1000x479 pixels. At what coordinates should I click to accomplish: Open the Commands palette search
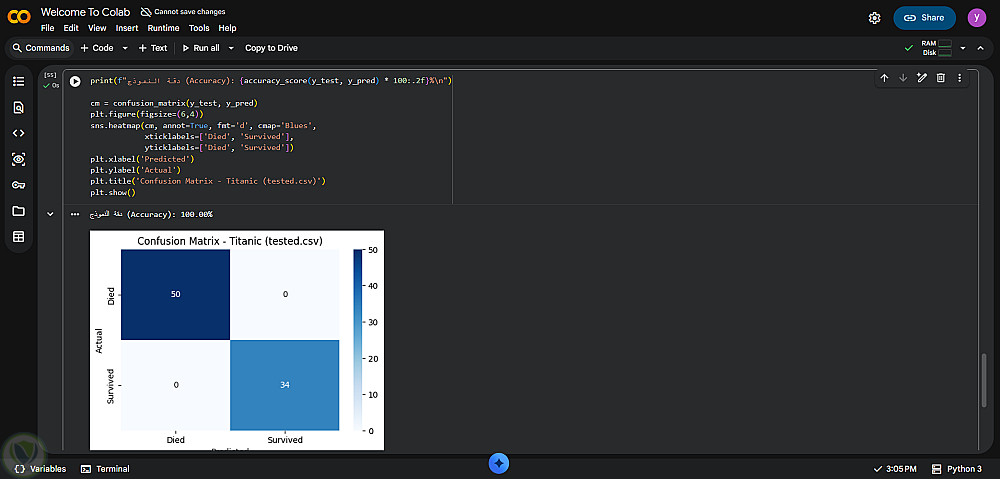coord(41,48)
